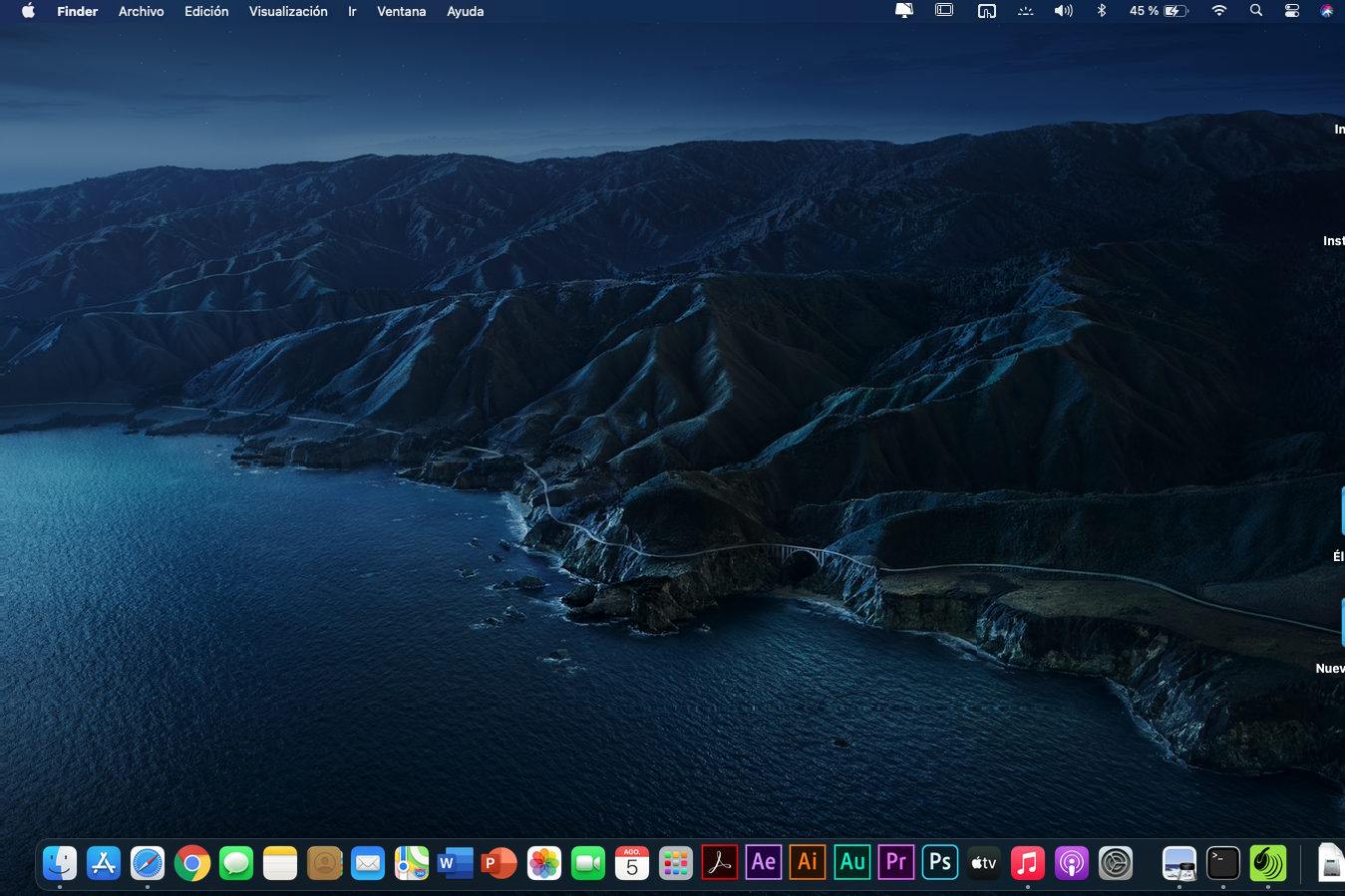This screenshot has height=896, width=1345.
Task: Open the Terminal app in the dock
Action: coord(1223,863)
